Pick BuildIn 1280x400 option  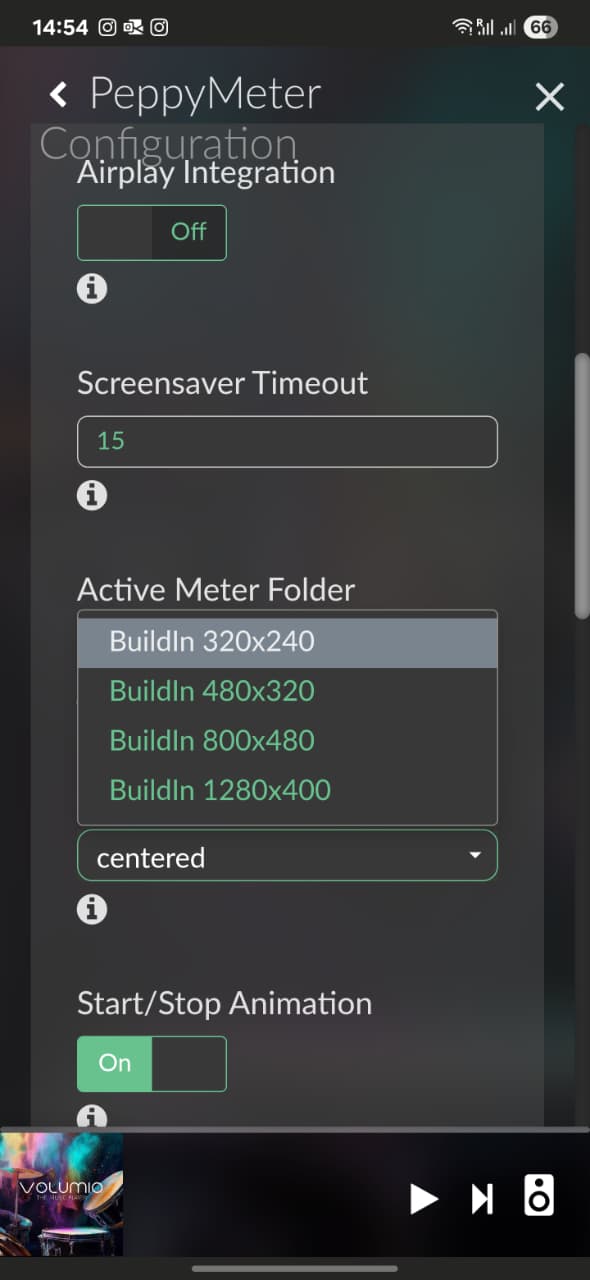pos(287,790)
